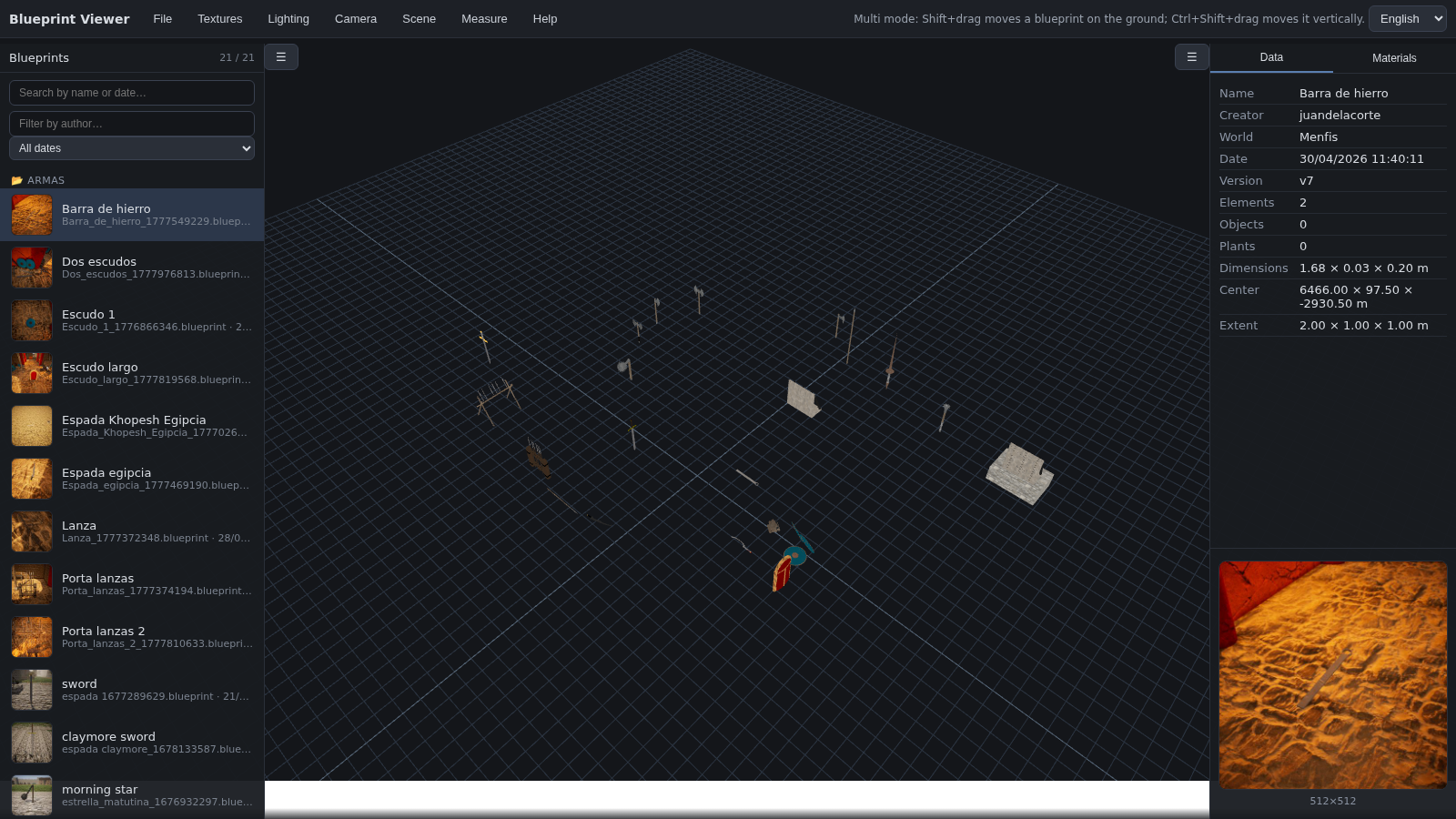Click the version value v7

1306,181
